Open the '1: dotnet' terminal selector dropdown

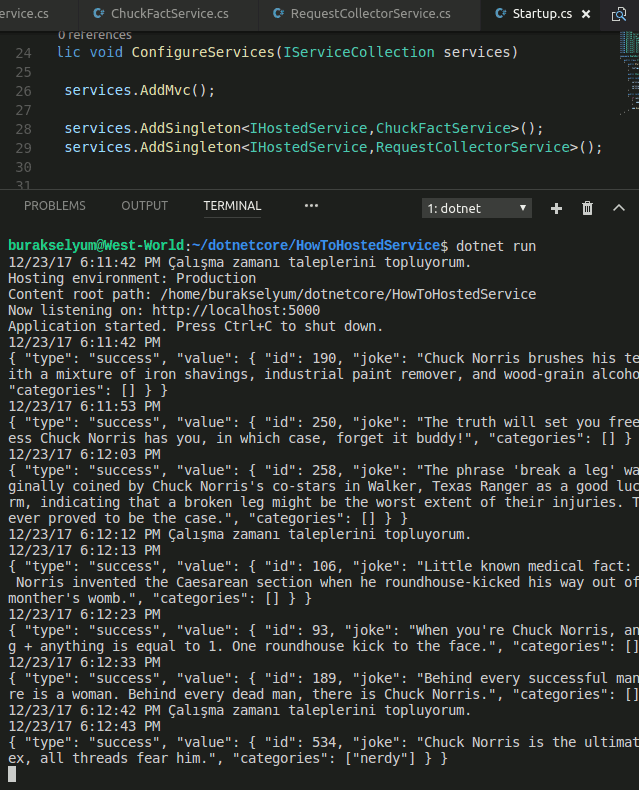(x=477, y=208)
